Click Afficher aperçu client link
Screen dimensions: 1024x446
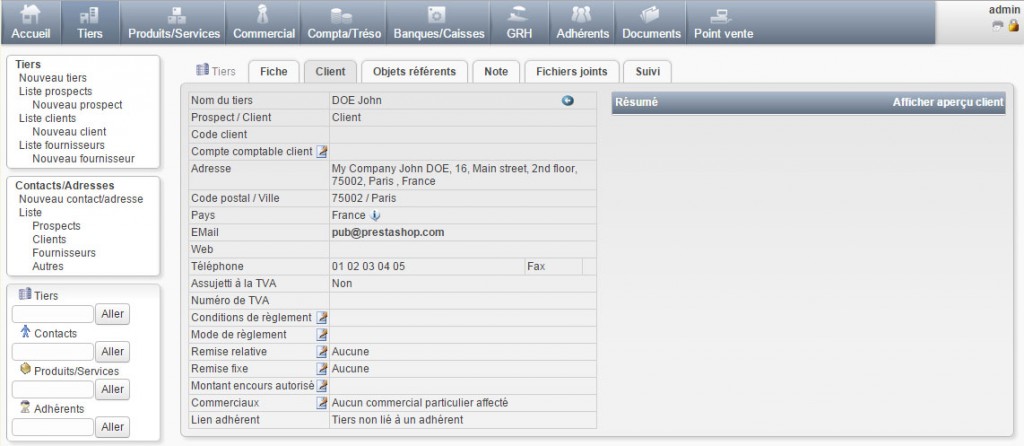(x=948, y=103)
